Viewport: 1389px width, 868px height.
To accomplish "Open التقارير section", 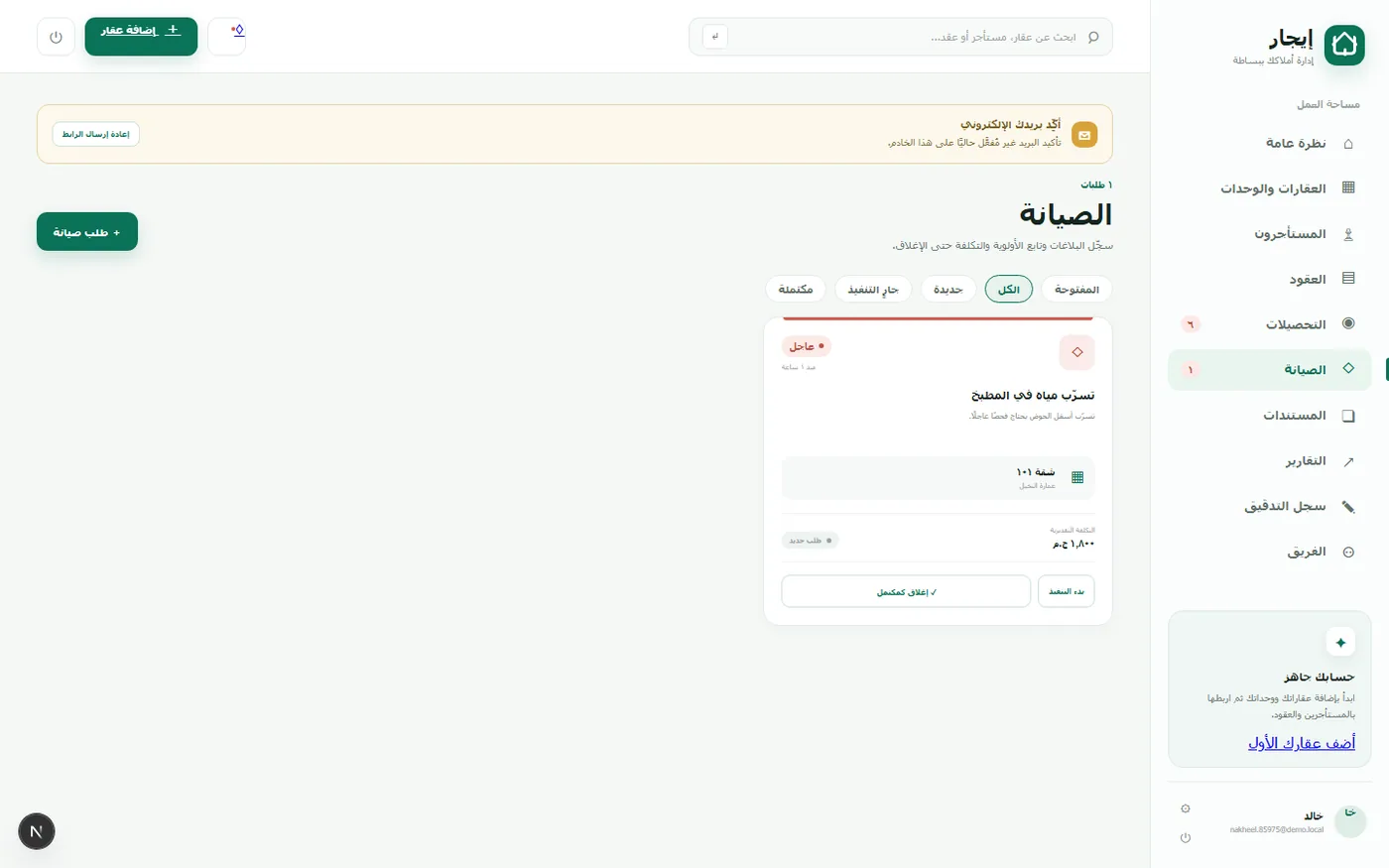I will [1270, 461].
